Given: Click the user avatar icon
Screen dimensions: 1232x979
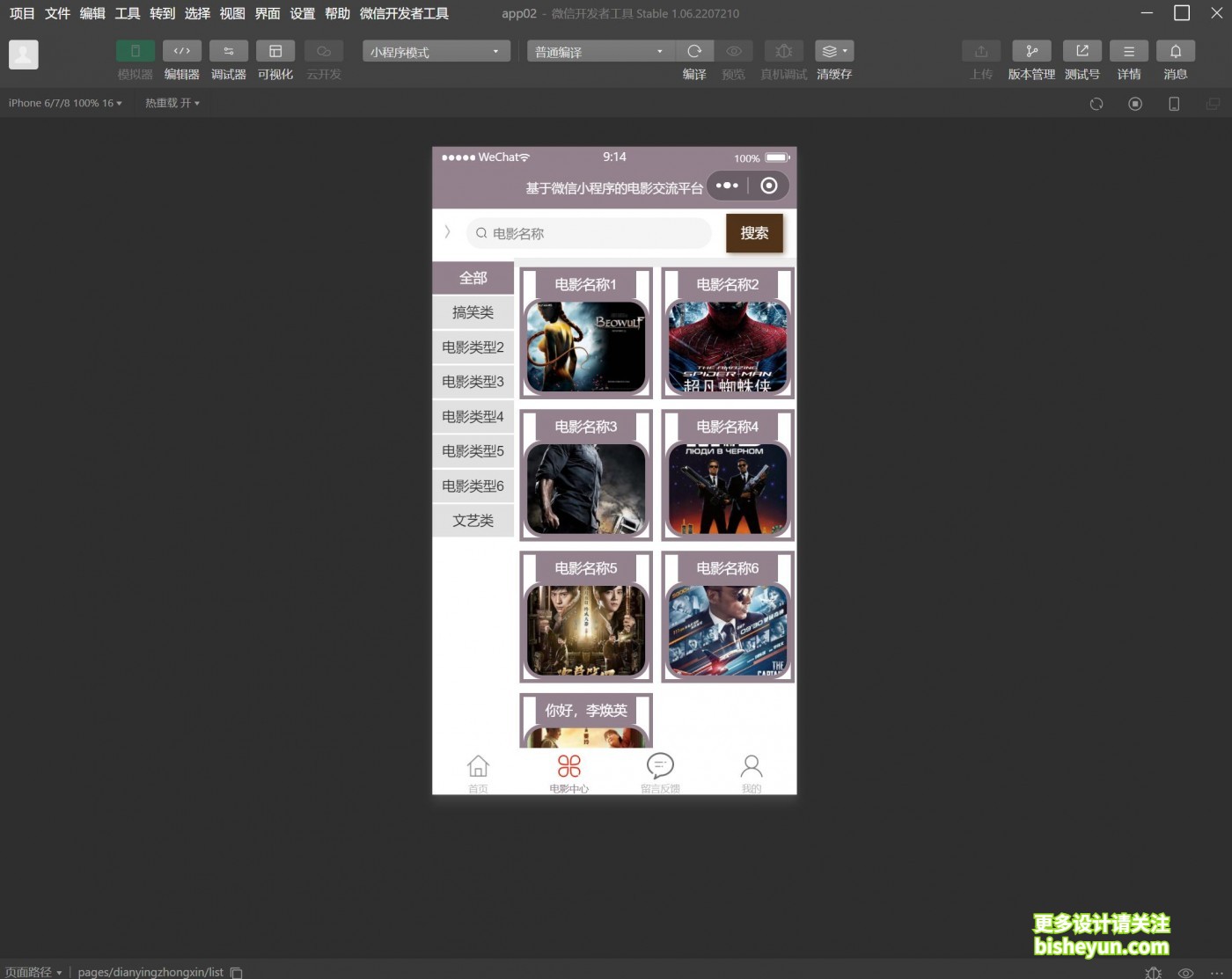Looking at the screenshot, I should tap(24, 55).
